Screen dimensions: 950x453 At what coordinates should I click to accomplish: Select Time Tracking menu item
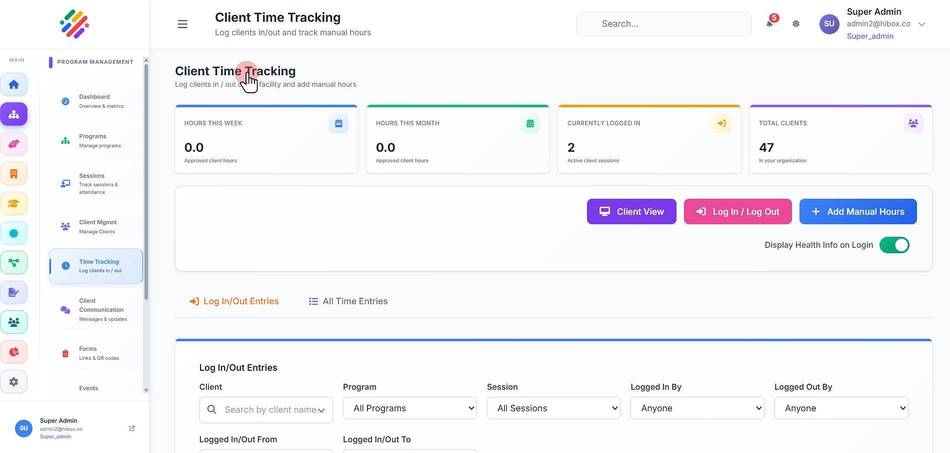coord(96,266)
